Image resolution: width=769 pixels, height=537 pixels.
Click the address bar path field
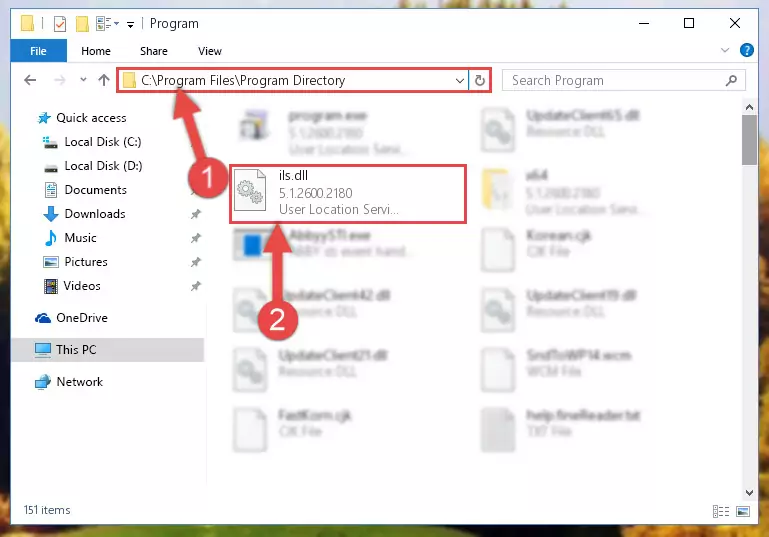pyautogui.click(x=293, y=80)
